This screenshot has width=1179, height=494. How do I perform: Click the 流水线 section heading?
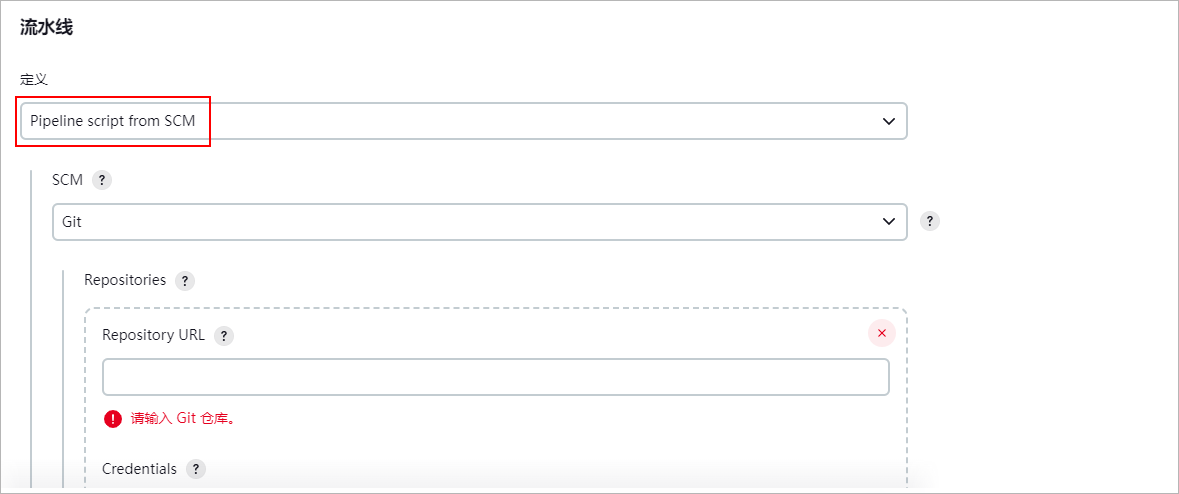click(x=46, y=29)
